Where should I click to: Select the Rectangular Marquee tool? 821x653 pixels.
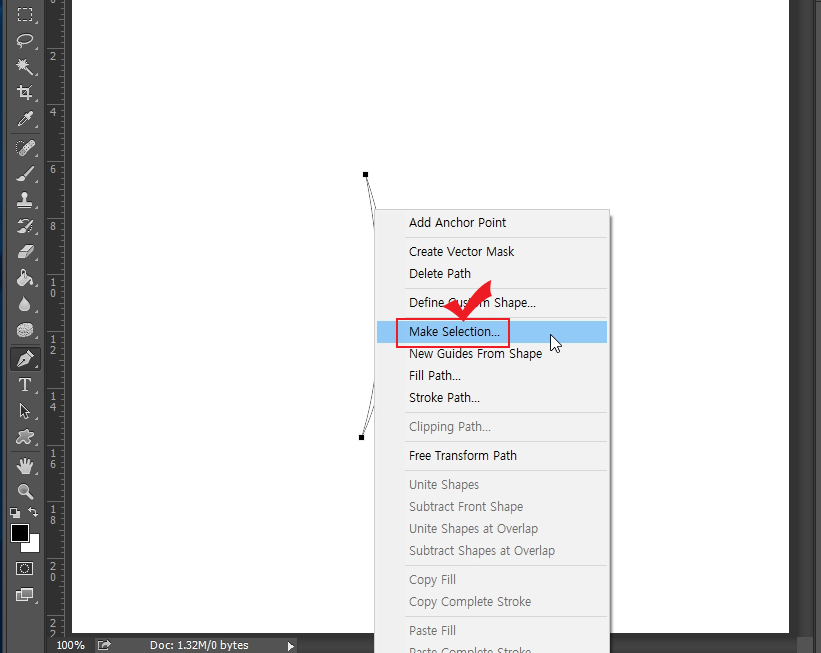(25, 14)
